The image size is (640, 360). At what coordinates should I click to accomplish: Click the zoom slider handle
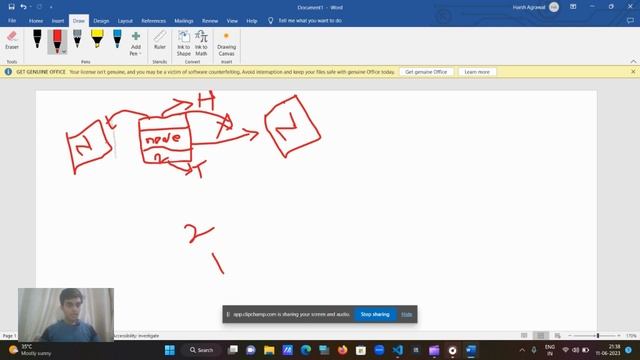[598, 336]
